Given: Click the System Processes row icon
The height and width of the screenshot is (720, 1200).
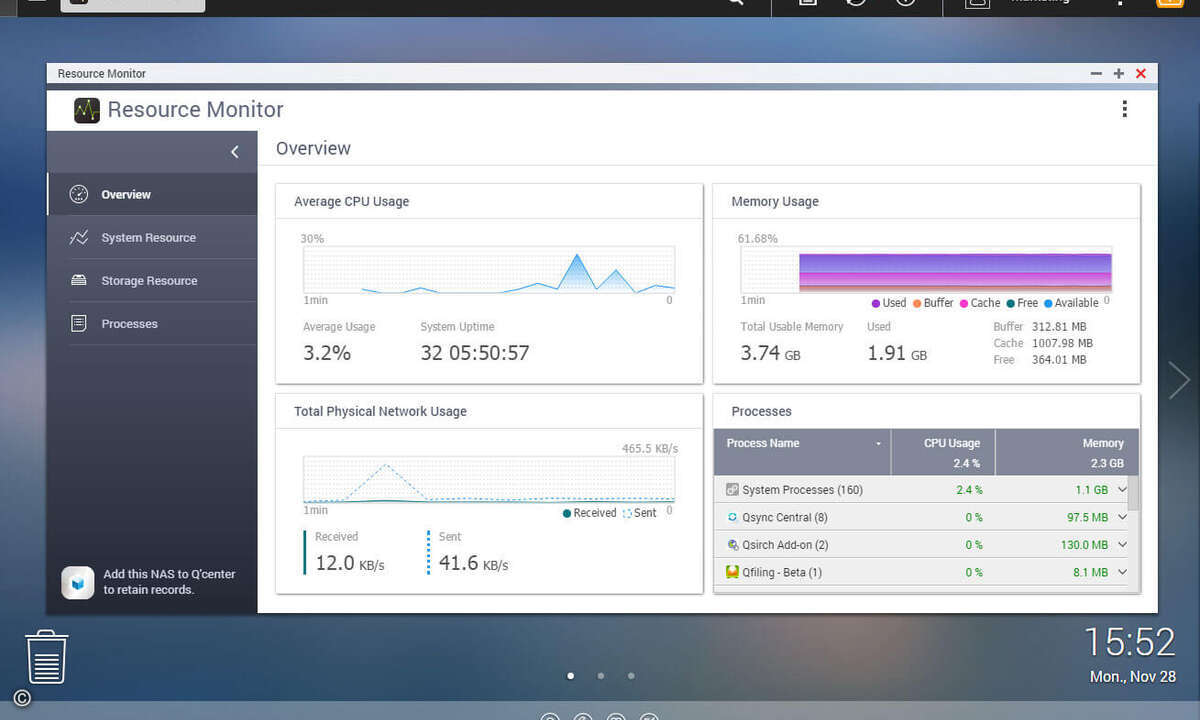Looking at the screenshot, I should pyautogui.click(x=732, y=490).
